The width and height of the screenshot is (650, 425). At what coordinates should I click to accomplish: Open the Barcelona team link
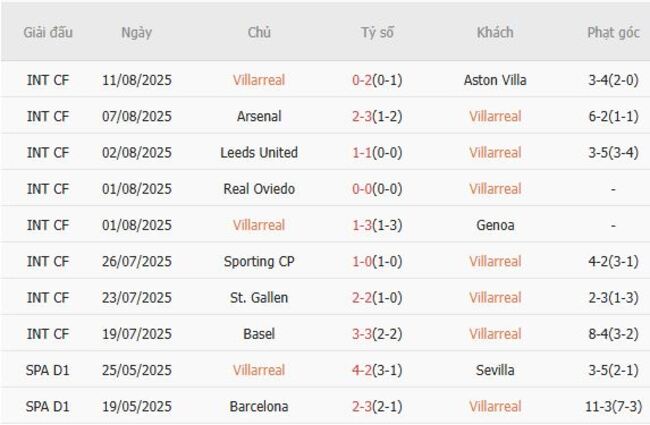coord(259,407)
